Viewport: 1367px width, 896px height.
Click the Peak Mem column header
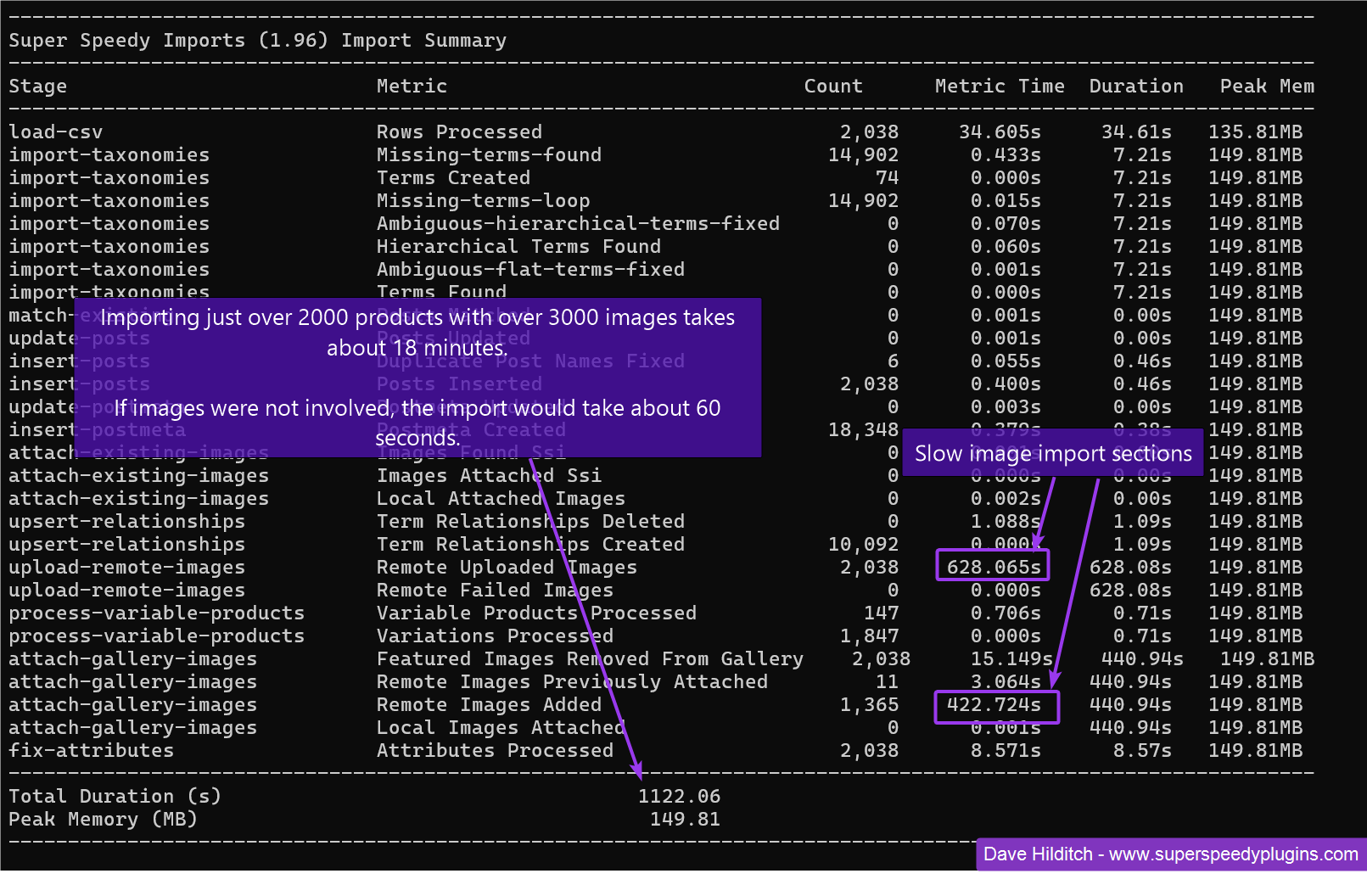coord(1266,86)
